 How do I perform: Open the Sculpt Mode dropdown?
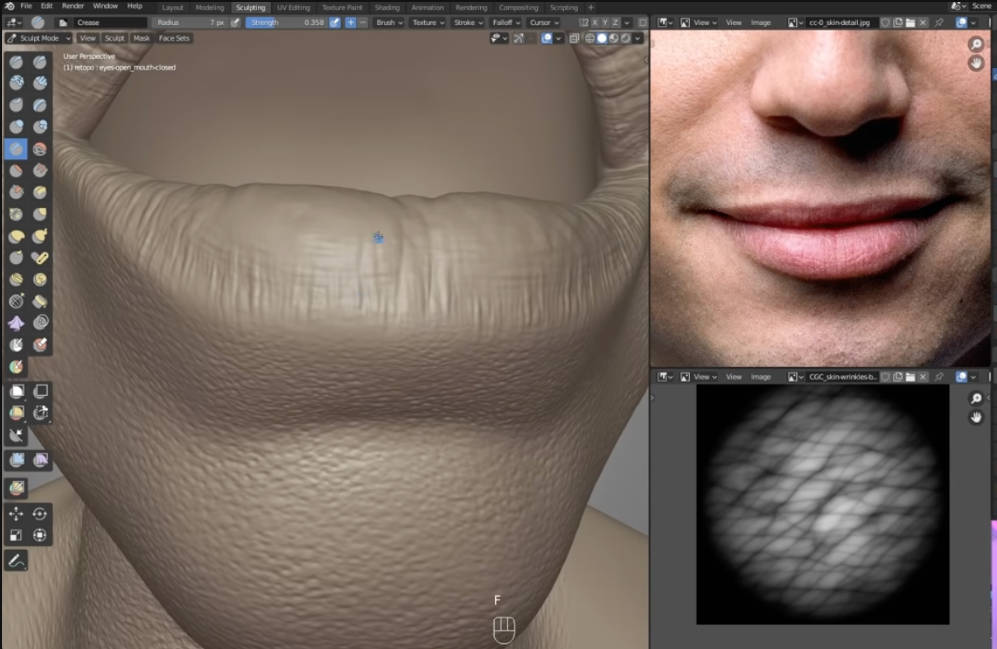pyautogui.click(x=38, y=38)
